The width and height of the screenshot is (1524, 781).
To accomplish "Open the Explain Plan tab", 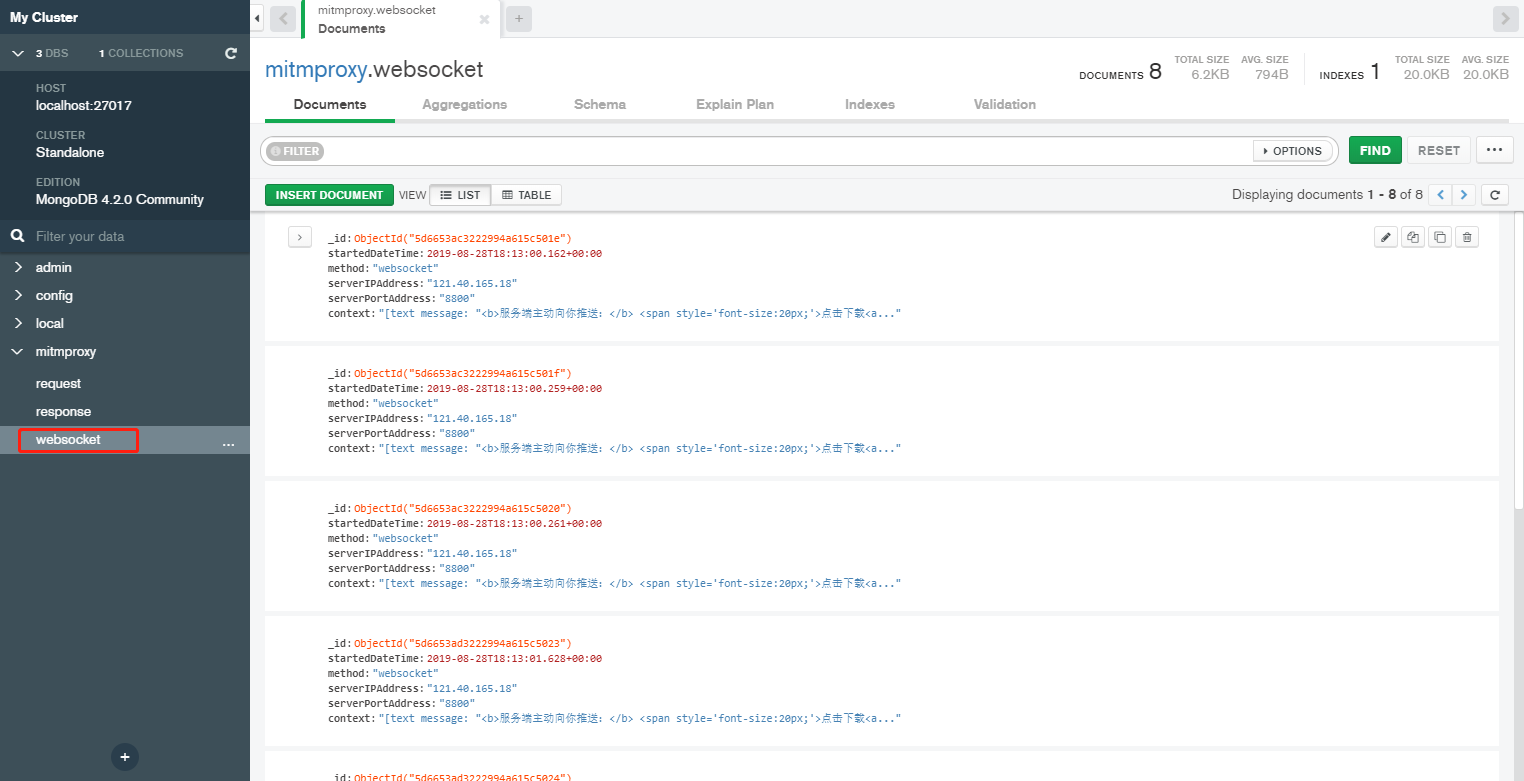I will pyautogui.click(x=735, y=104).
